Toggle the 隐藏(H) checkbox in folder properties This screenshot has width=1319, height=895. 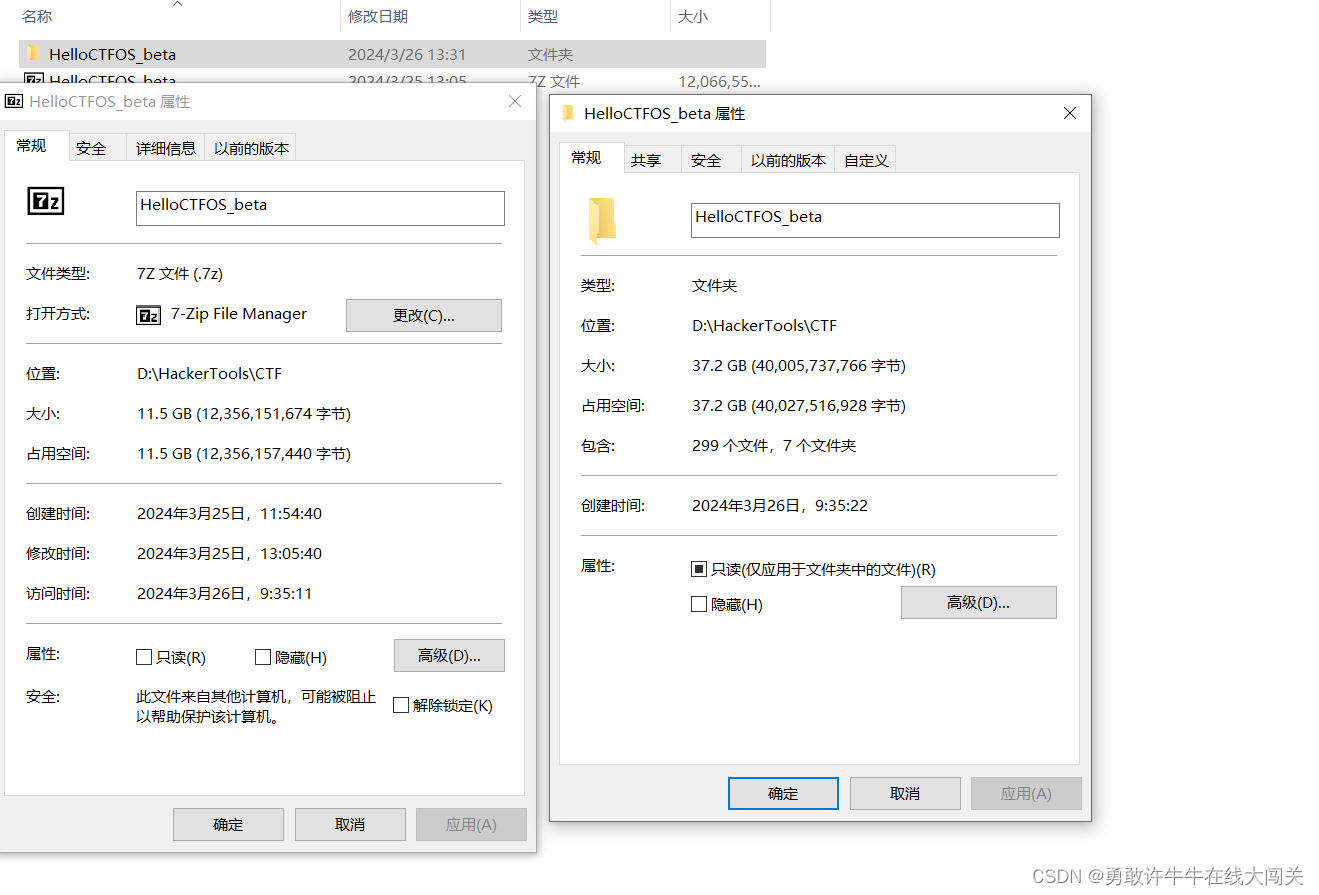(x=699, y=604)
